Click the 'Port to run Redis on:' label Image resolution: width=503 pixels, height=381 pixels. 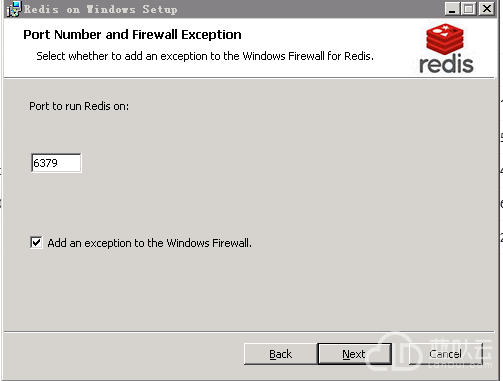click(x=79, y=106)
